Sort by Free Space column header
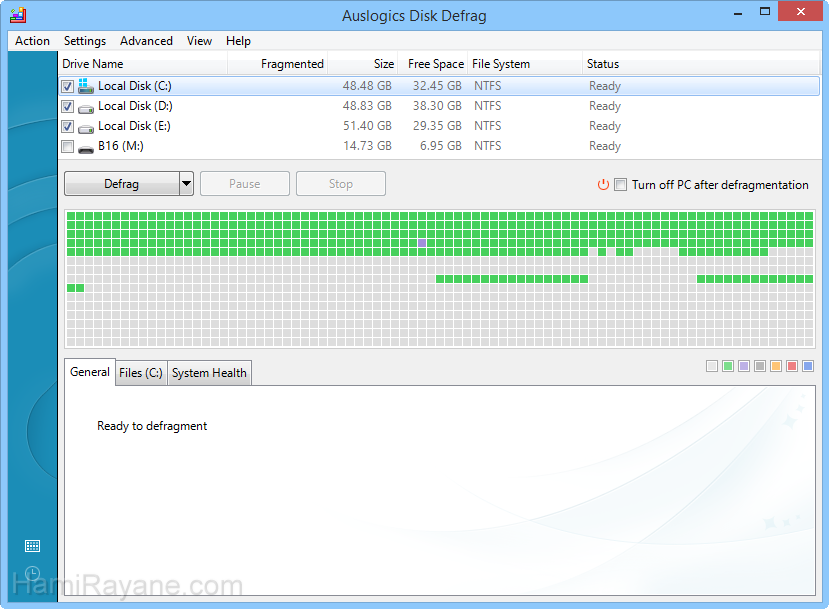The width and height of the screenshot is (829, 609). point(432,63)
